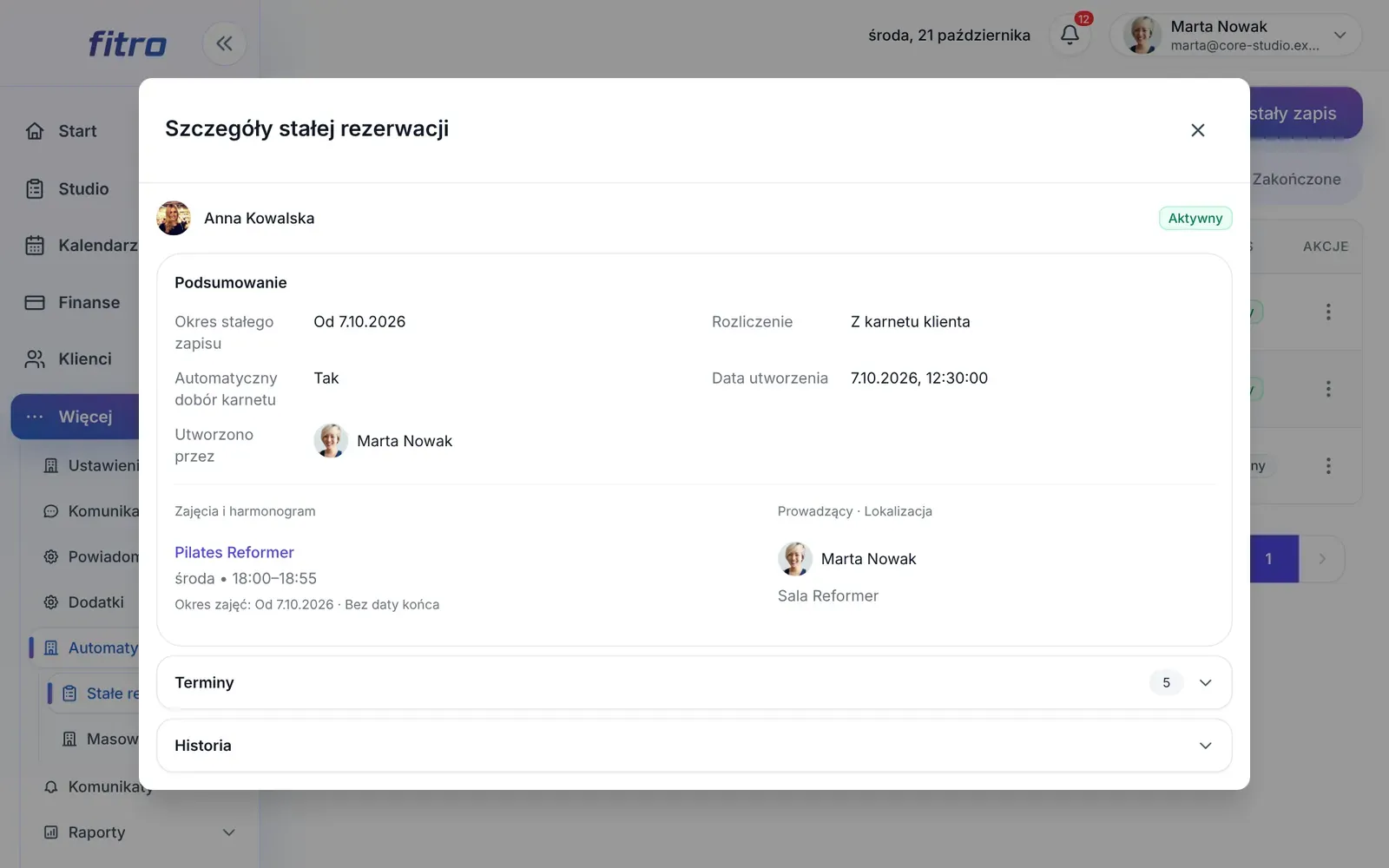Click the fitro logo
This screenshot has height=868, width=1389.
tap(128, 43)
